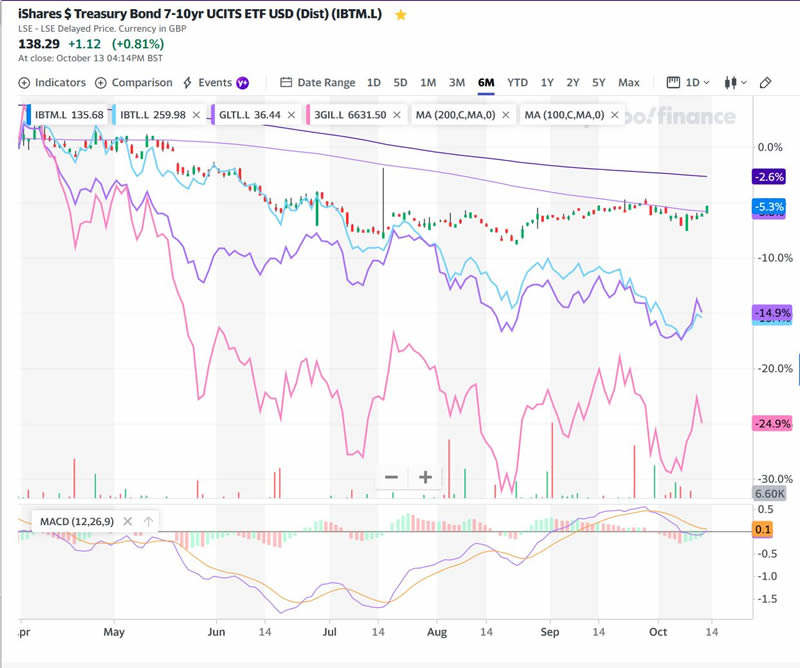Click the 3GIL.L 6631.50 legend text
Image resolution: width=800 pixels, height=668 pixels.
point(350,115)
